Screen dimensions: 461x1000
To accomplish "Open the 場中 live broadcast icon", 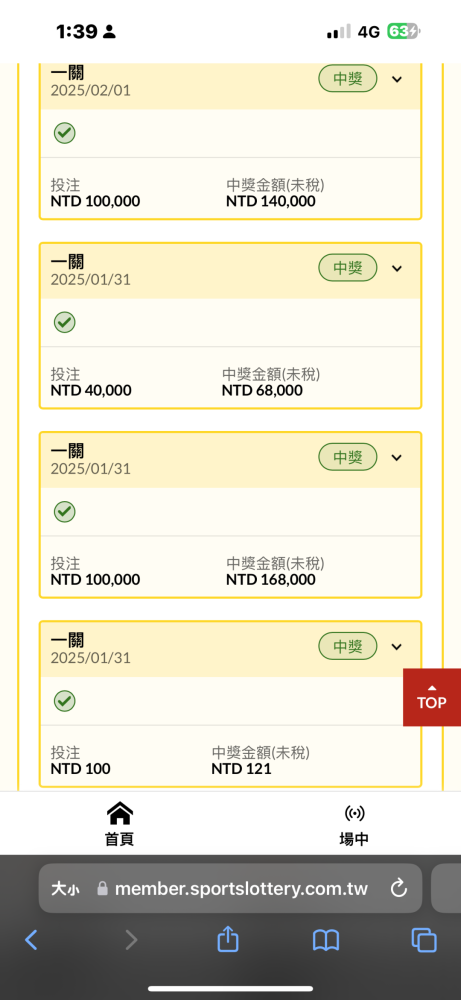I will (355, 824).
